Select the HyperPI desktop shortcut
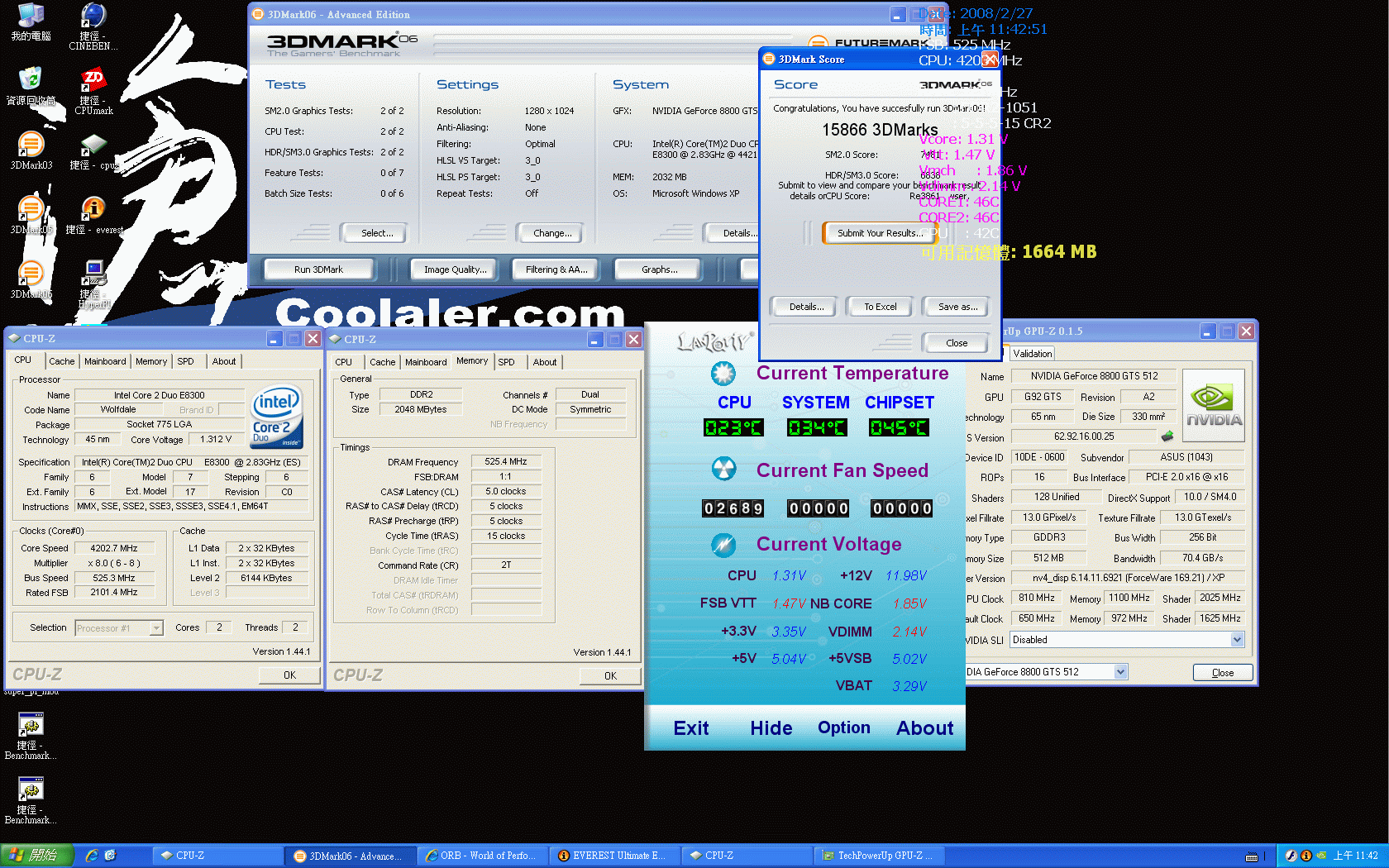Image resolution: width=1389 pixels, height=868 pixels. click(93, 284)
